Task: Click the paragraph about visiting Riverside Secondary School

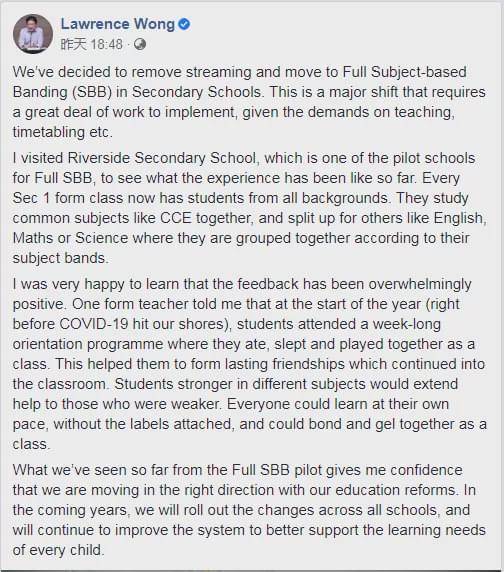Action: [x=250, y=208]
